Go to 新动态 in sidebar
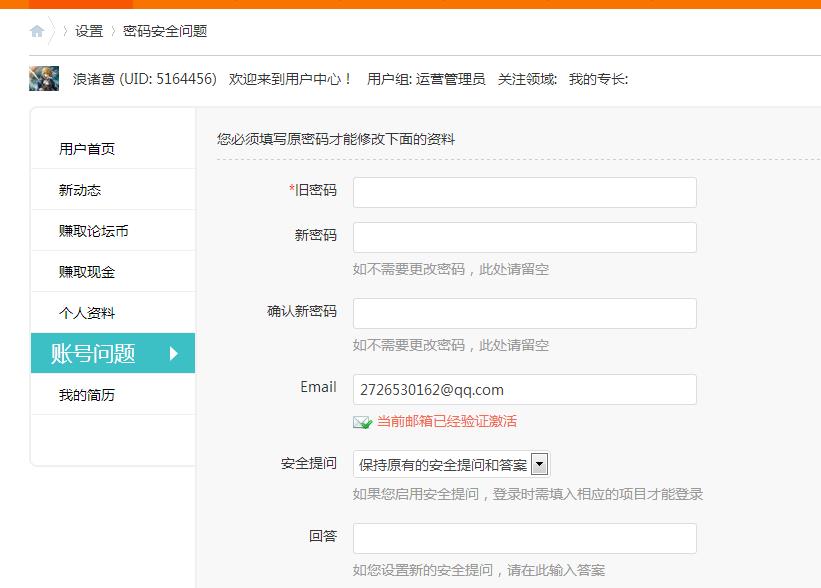Image resolution: width=821 pixels, height=588 pixels. point(80,190)
